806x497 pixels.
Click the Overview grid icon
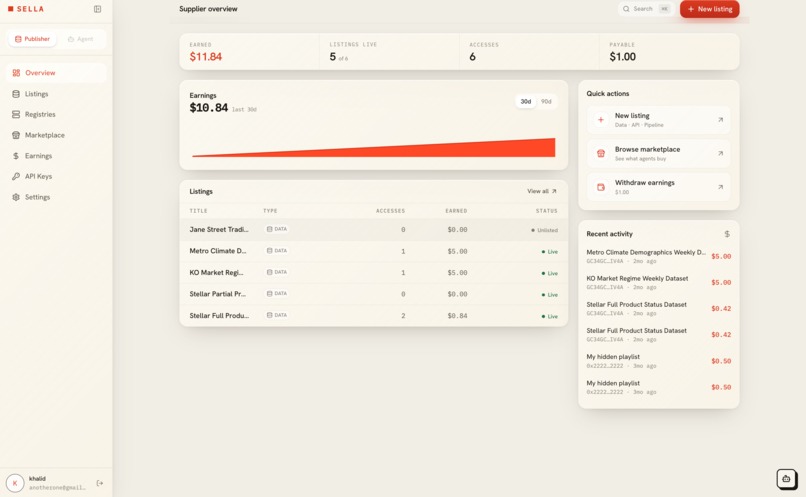[x=16, y=73]
